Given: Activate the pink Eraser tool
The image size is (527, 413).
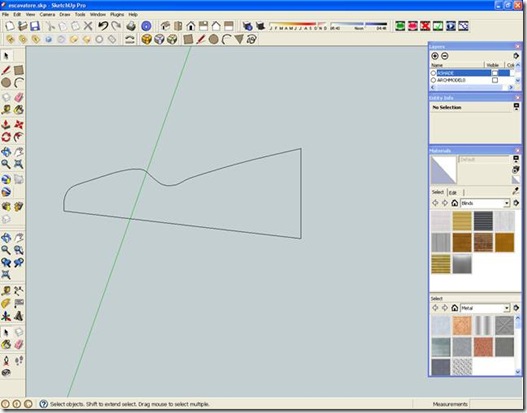Looking at the screenshot, I should [19, 97].
